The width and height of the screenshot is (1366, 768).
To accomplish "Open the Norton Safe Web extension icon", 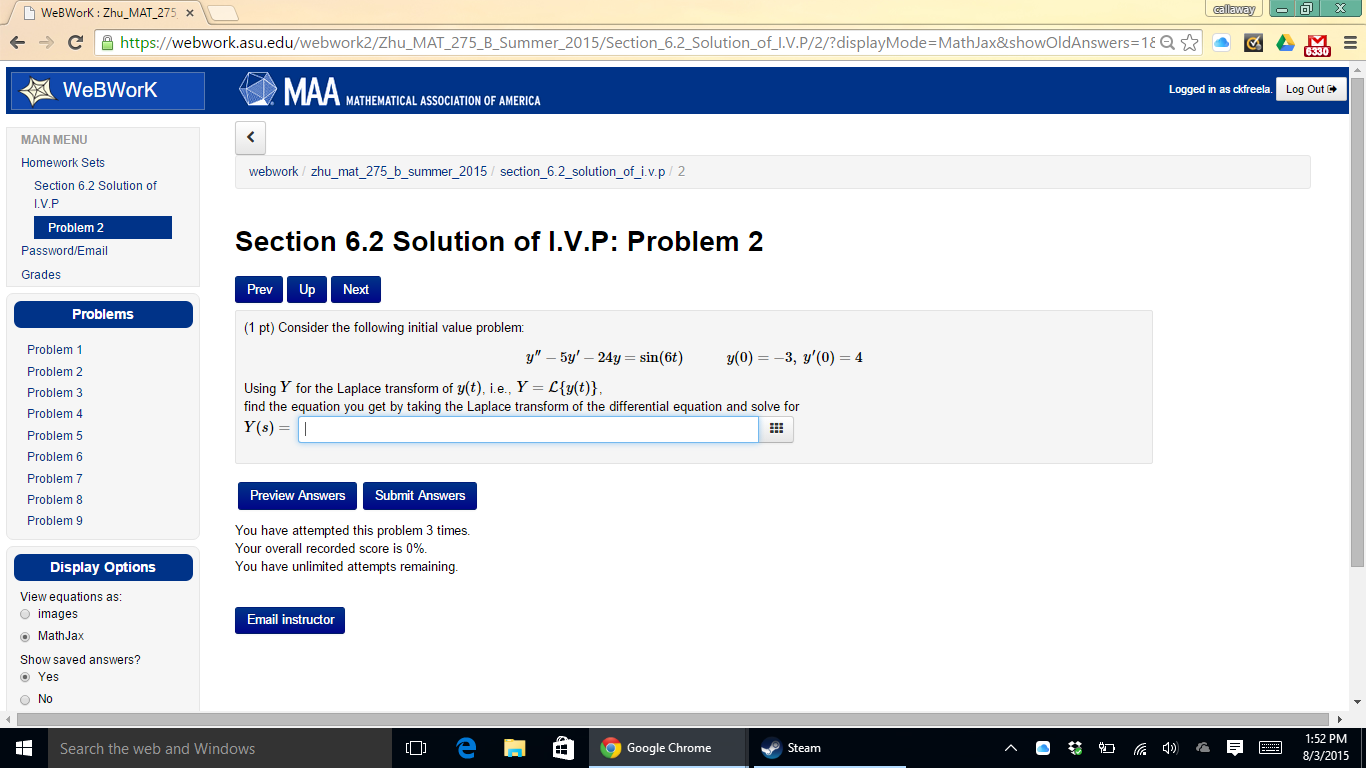I will [x=1252, y=43].
